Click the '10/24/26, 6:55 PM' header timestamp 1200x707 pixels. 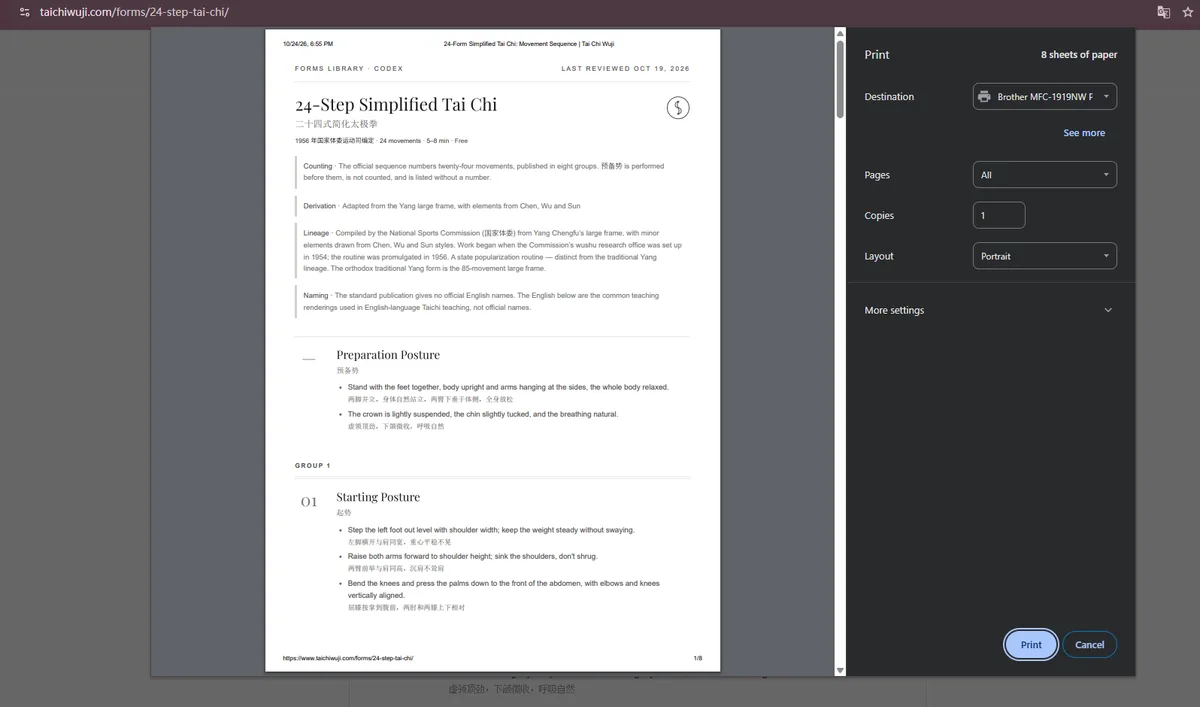(308, 44)
